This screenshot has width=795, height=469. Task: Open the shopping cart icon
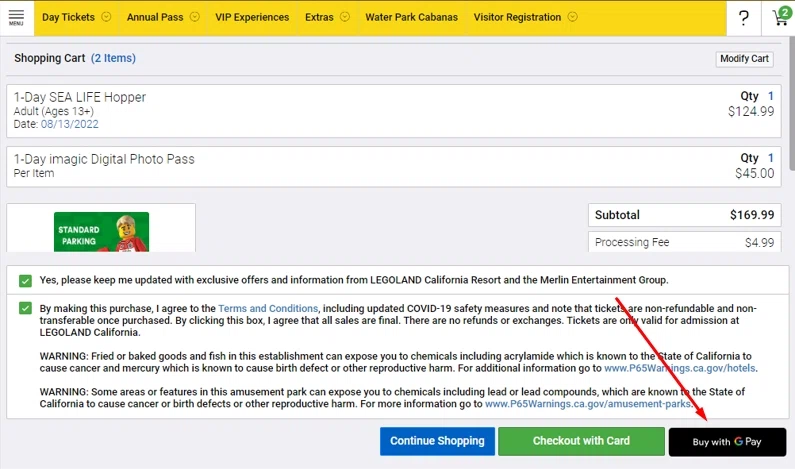coord(779,18)
